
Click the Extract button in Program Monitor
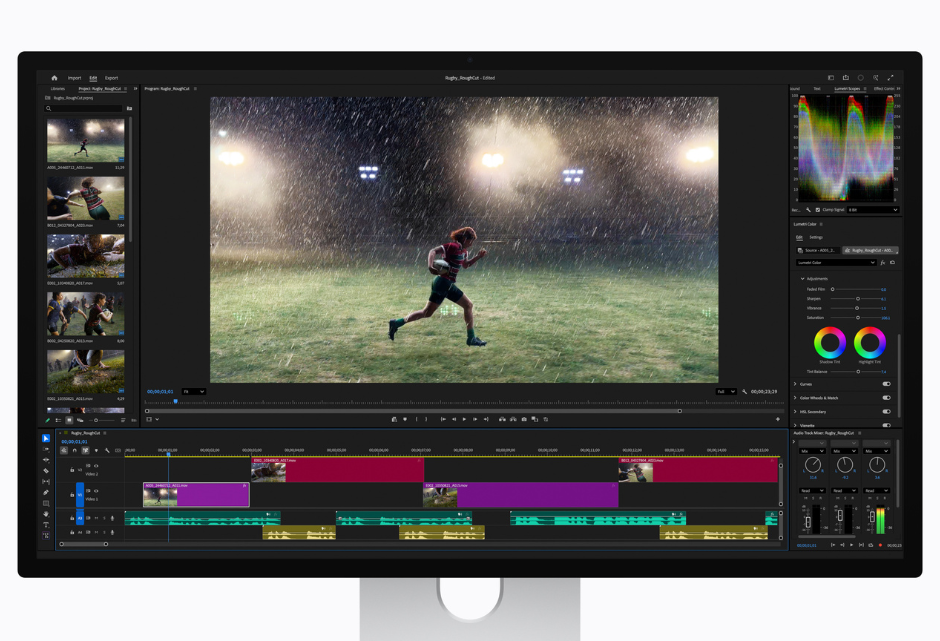[513, 419]
